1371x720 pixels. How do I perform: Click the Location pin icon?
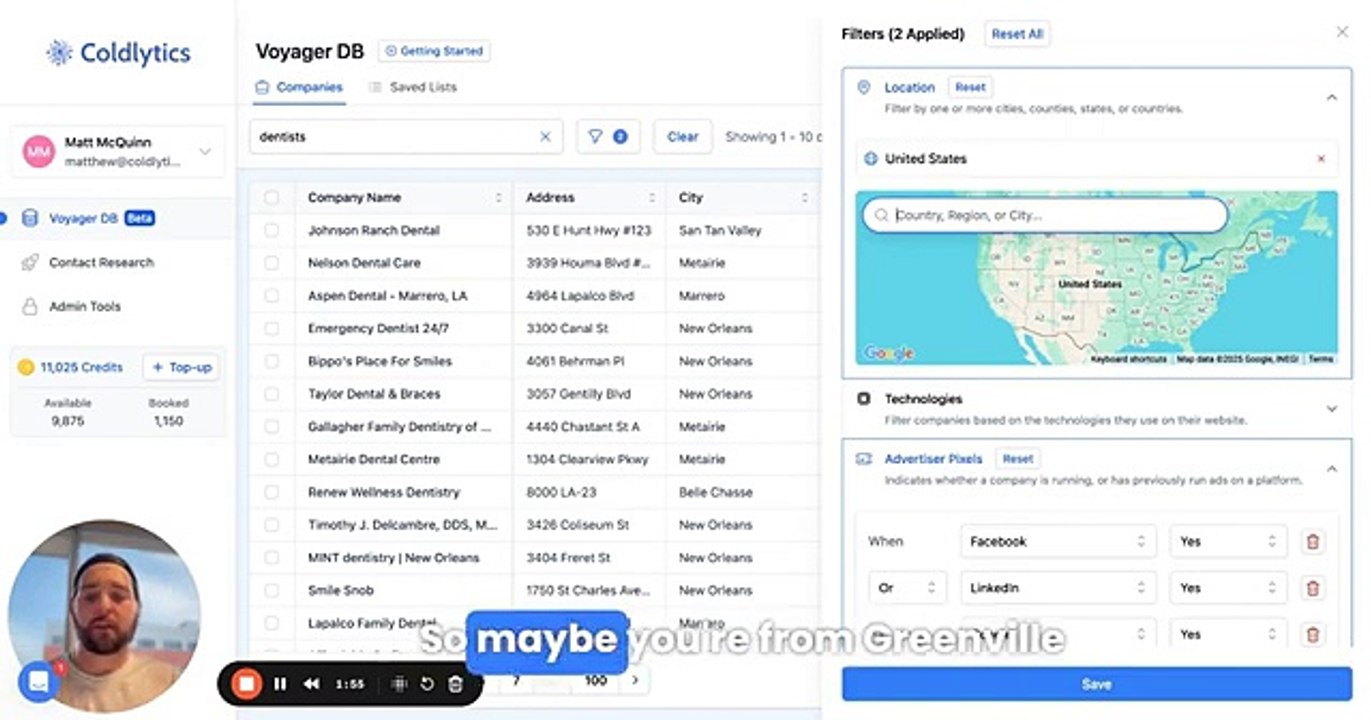[x=864, y=88]
